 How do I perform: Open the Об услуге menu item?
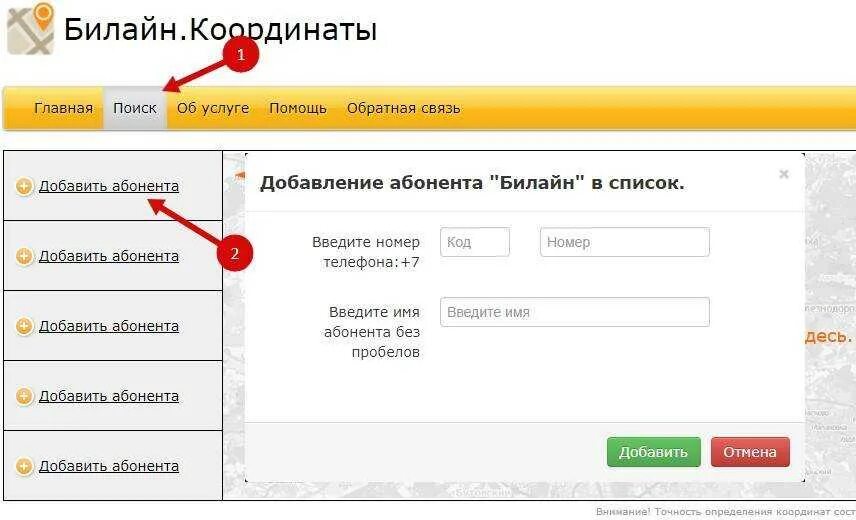(213, 108)
